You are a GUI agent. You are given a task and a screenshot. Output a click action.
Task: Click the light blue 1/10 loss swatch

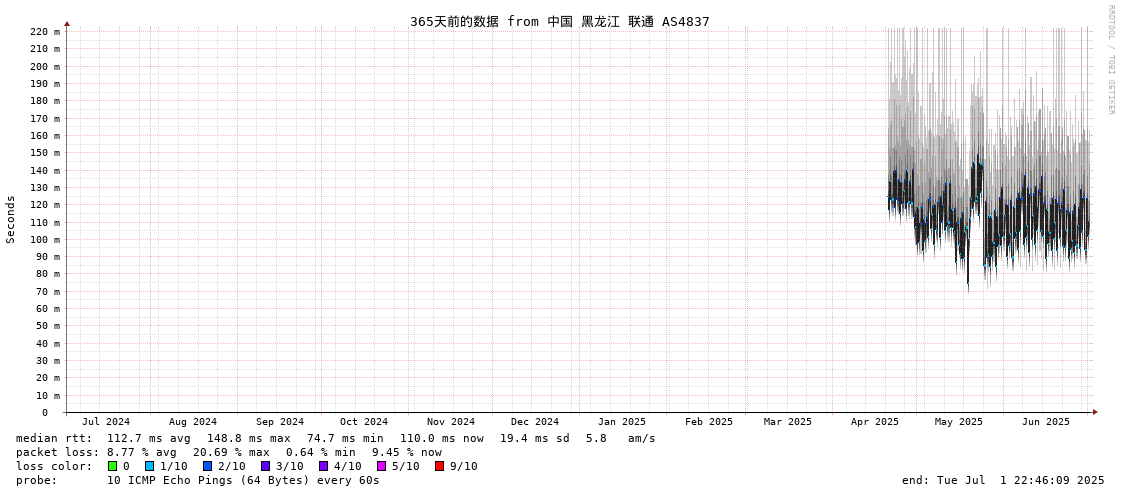pyautogui.click(x=149, y=466)
